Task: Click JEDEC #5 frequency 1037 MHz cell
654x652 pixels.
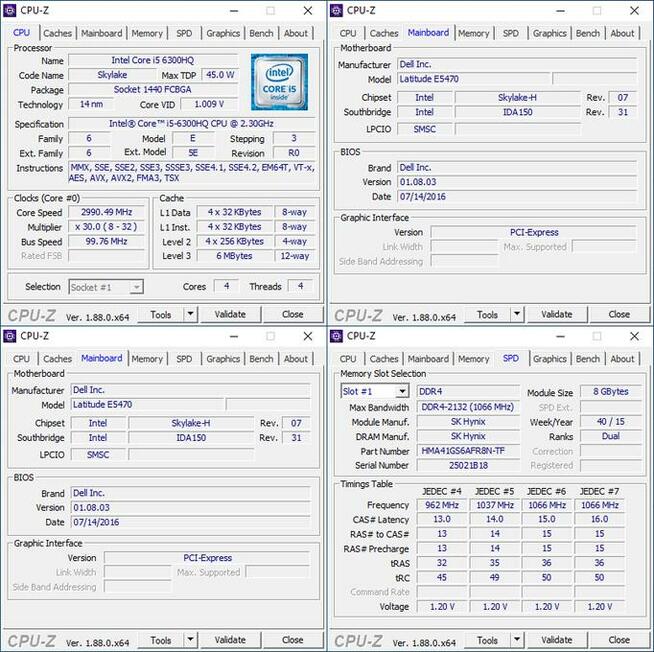Action: pos(495,505)
